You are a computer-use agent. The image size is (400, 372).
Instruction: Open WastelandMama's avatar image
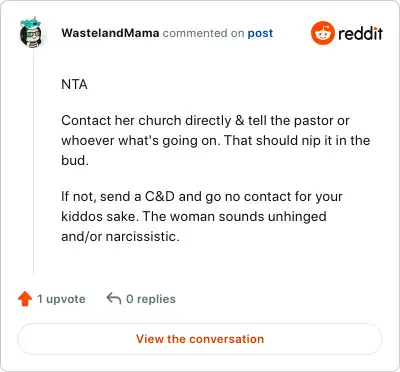(31, 33)
